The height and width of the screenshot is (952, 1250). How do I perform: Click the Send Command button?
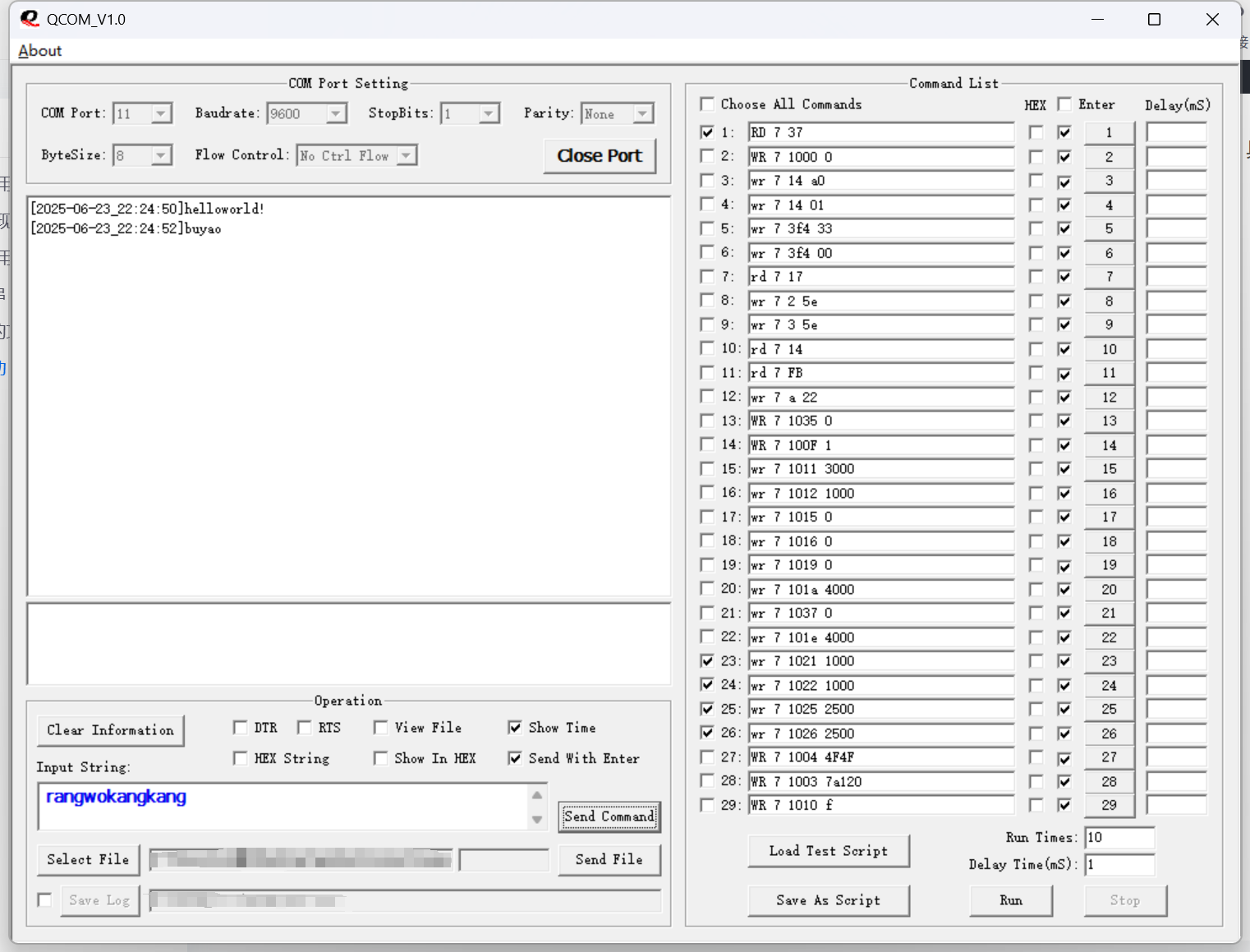pyautogui.click(x=609, y=816)
